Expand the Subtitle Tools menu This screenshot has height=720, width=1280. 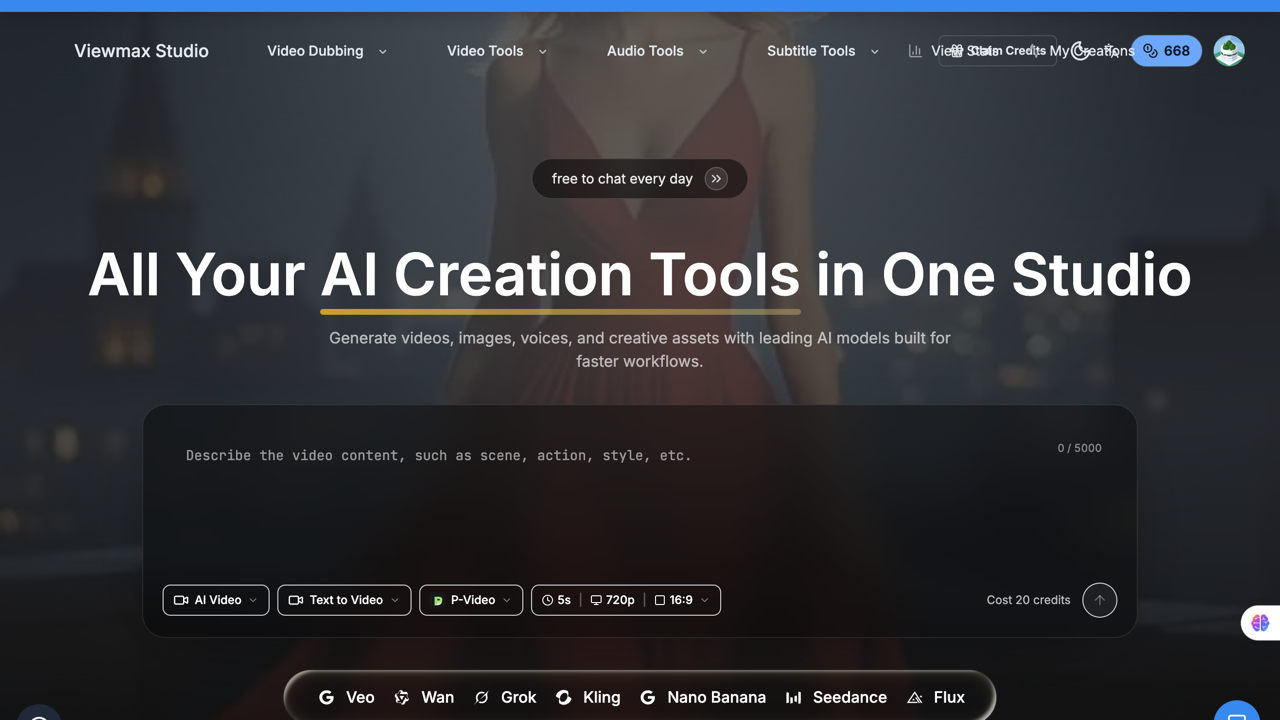click(823, 51)
